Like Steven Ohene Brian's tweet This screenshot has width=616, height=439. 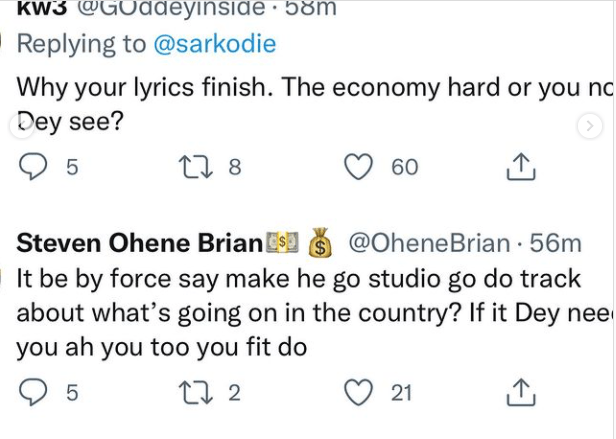tap(358, 393)
